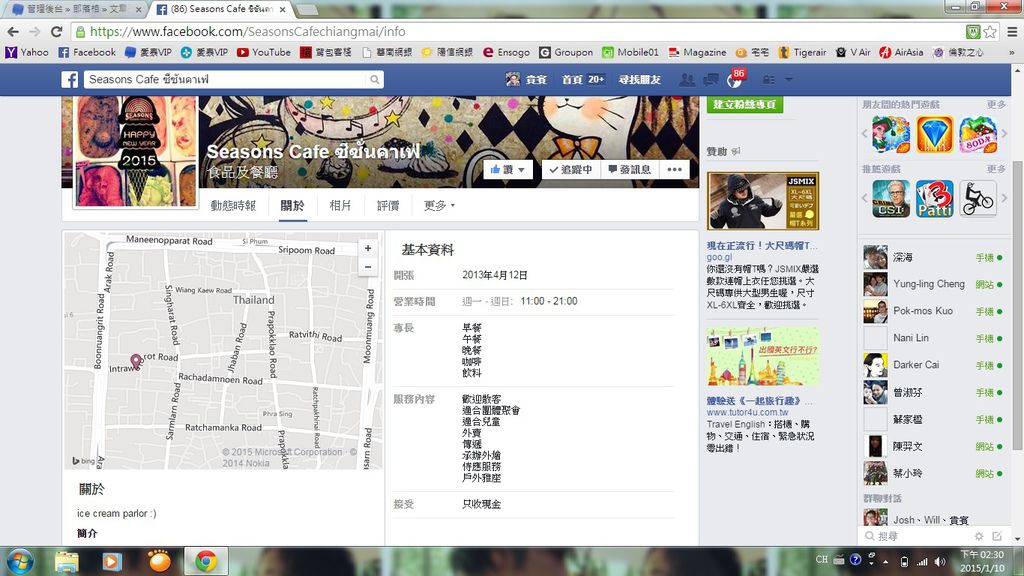Image resolution: width=1024 pixels, height=576 pixels.
Task: Go to 首頁 home link
Action: point(572,80)
